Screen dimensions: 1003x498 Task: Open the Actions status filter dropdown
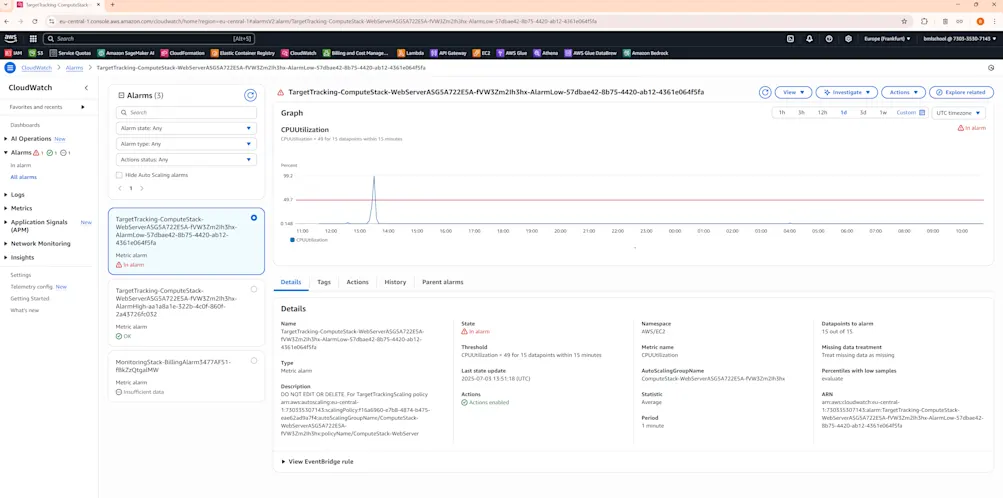[x=186, y=160]
